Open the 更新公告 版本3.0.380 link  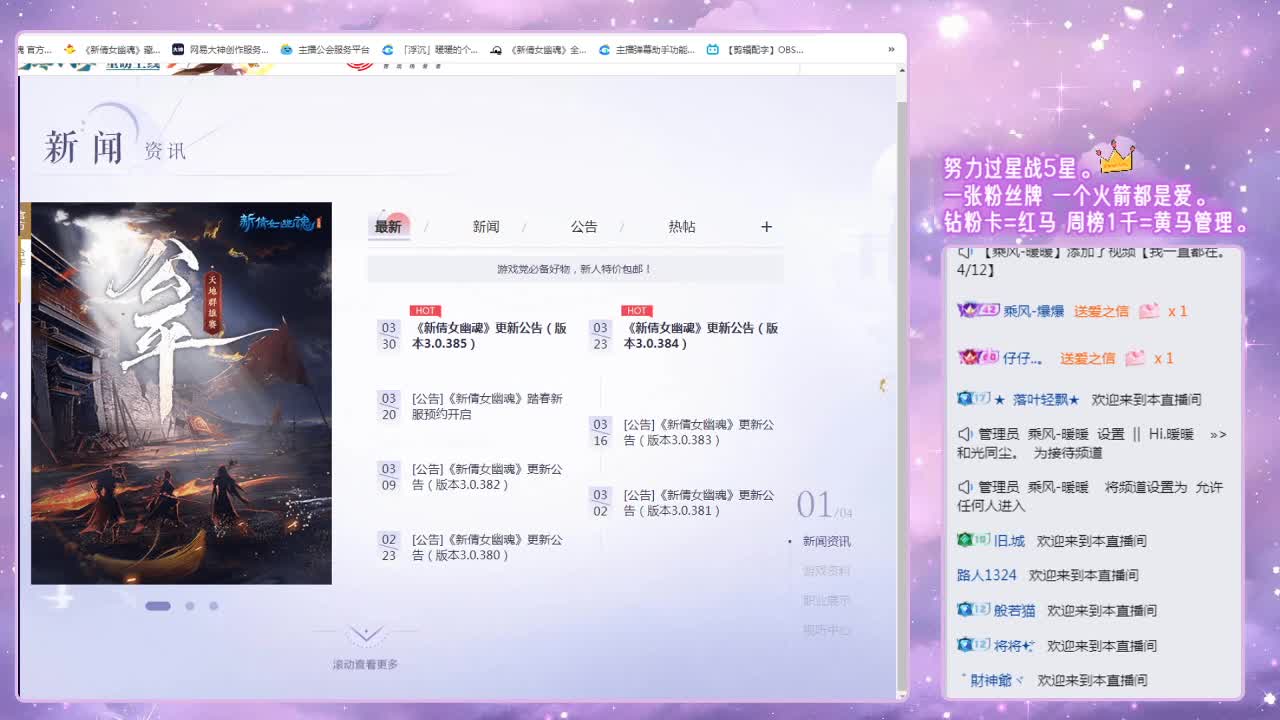[487, 547]
